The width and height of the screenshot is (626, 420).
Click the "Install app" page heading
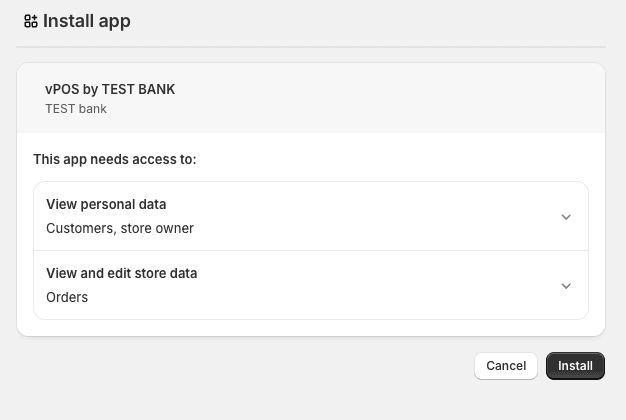[87, 21]
